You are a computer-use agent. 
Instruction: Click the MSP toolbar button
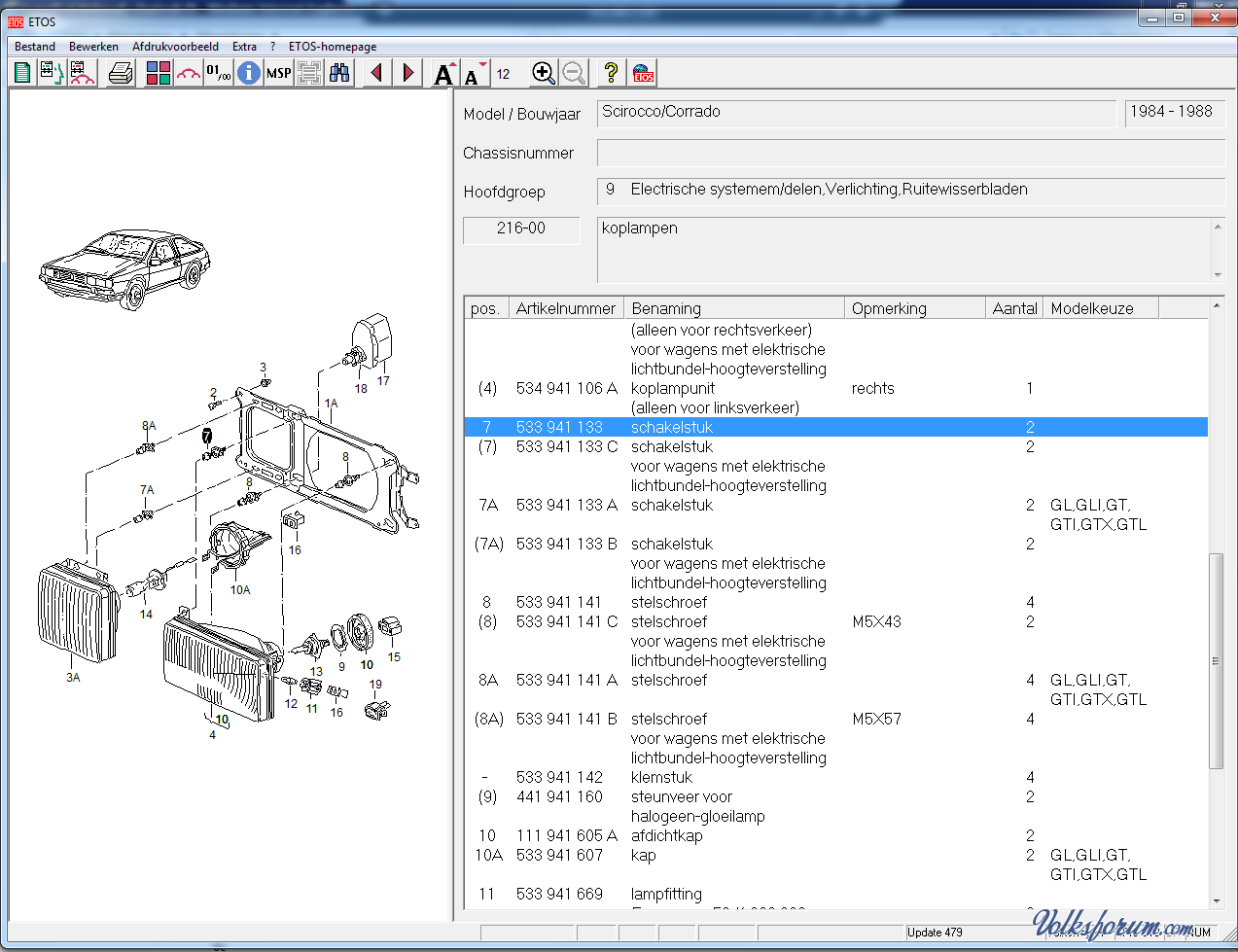pyautogui.click(x=279, y=73)
